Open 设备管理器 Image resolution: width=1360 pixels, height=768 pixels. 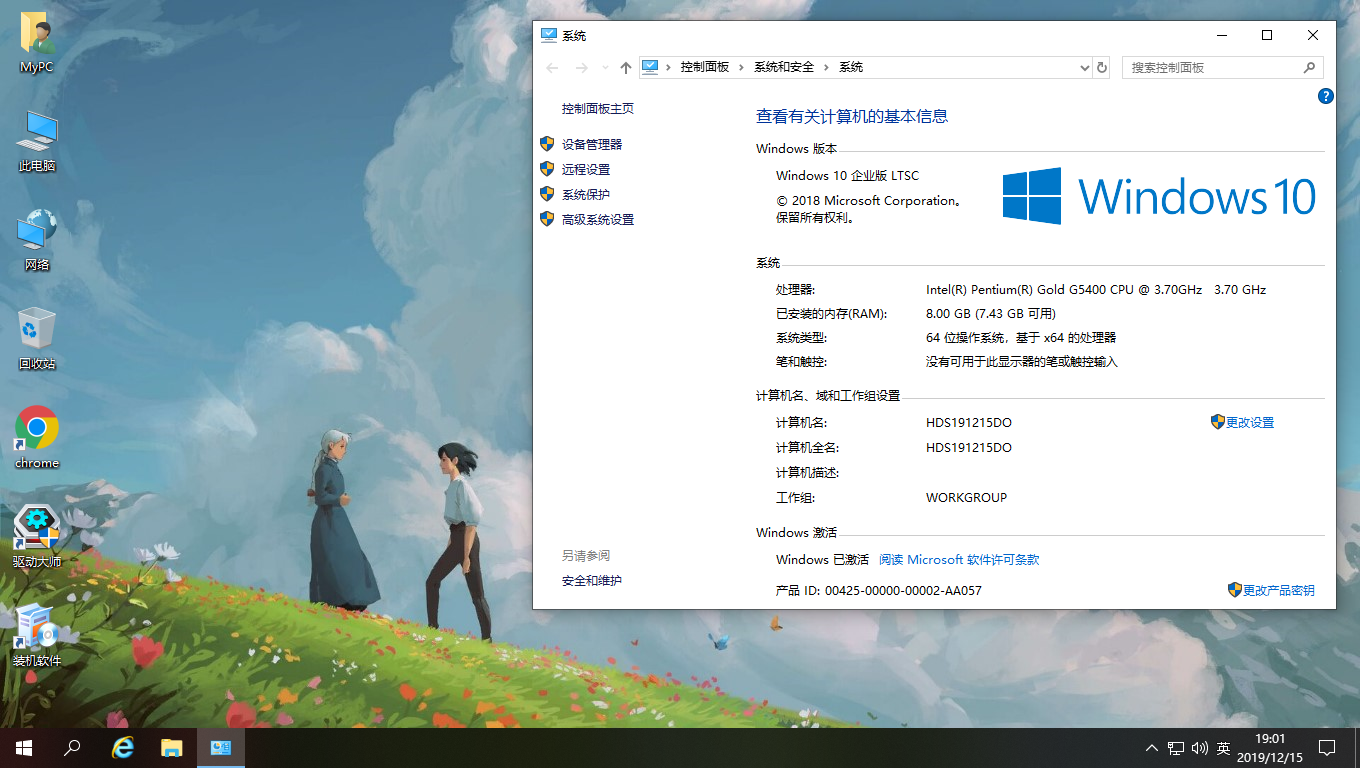[592, 144]
